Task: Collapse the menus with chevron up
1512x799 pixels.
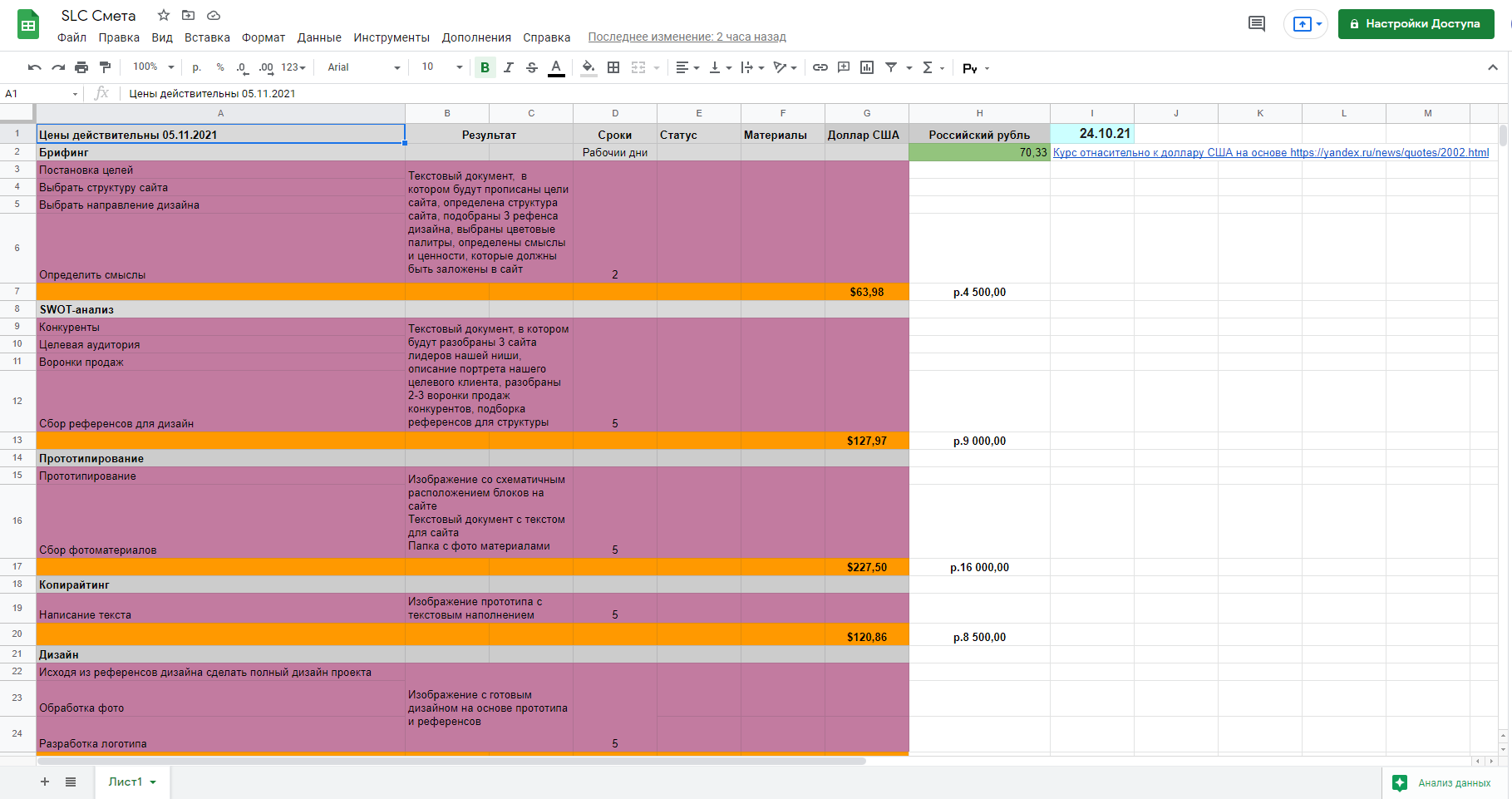Action: (x=1493, y=67)
